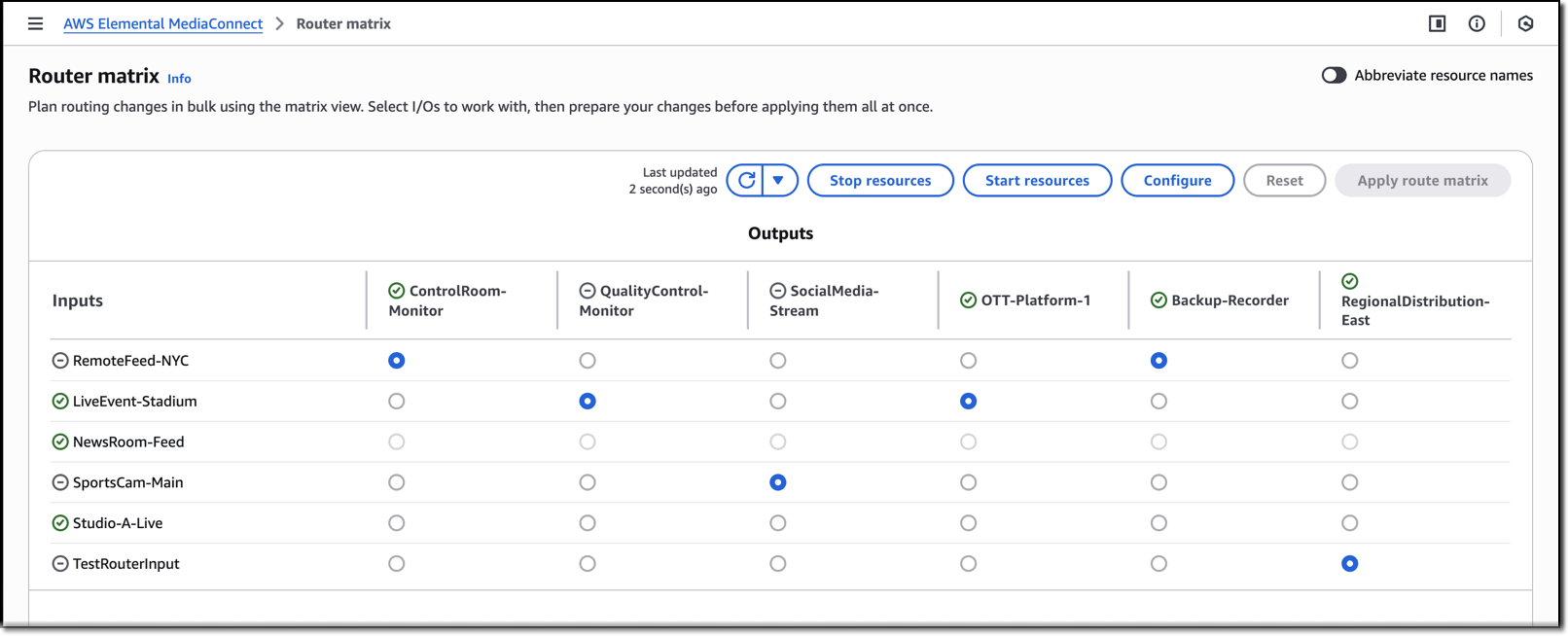This screenshot has width=1568, height=636.
Task: Select TestRouterInput for ControlRoom-Monitor output
Action: click(396, 564)
